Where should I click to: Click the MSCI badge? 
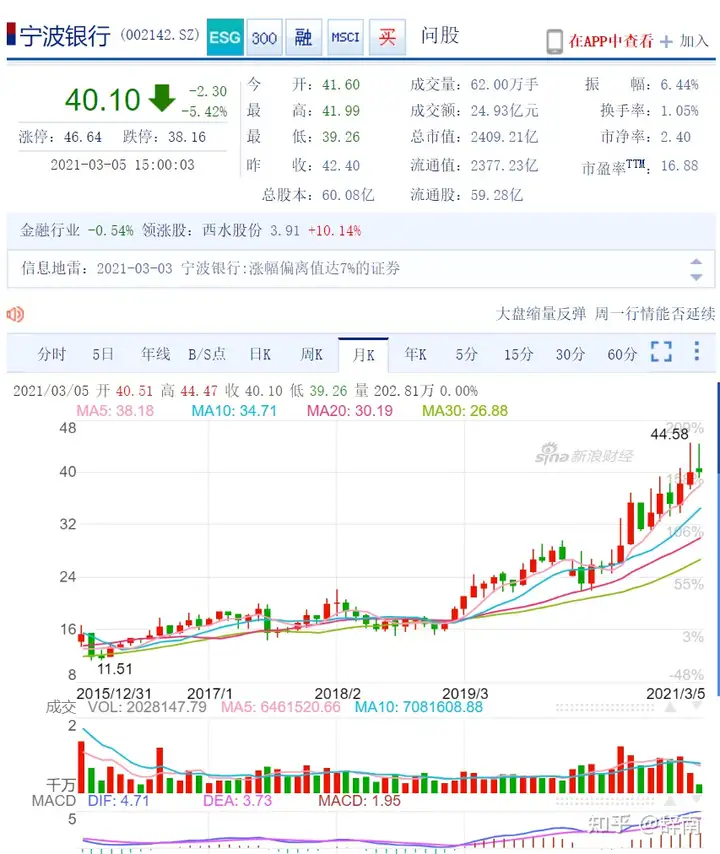click(345, 37)
